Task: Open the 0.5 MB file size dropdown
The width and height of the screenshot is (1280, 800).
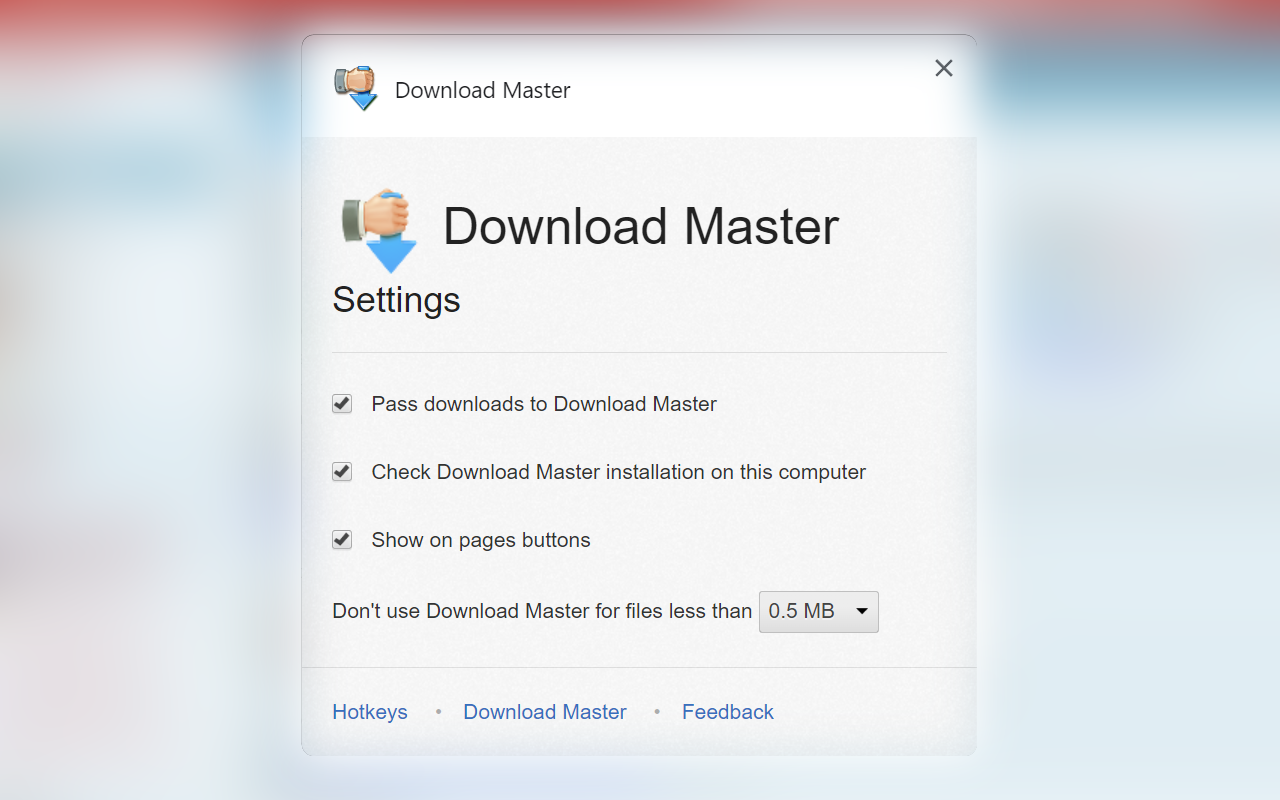Action: coord(819,611)
